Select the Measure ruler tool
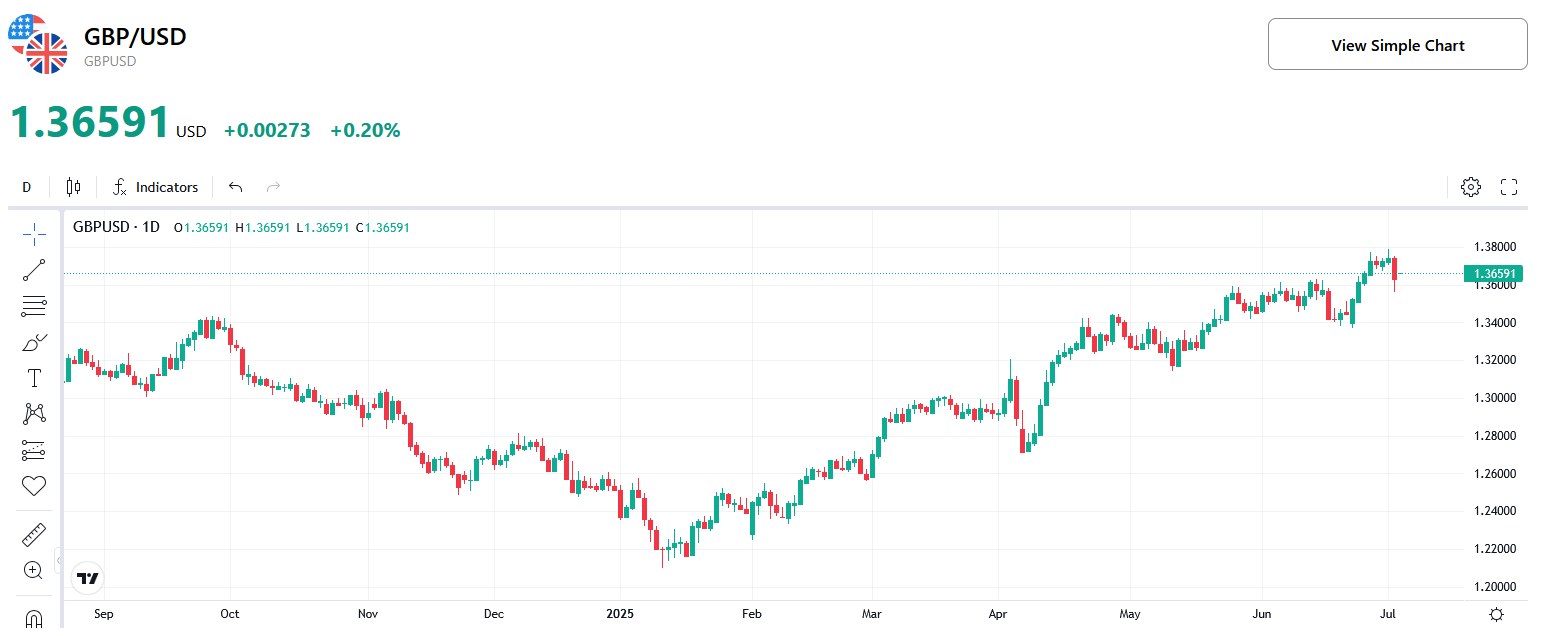The height and width of the screenshot is (636, 1545). pyautogui.click(x=33, y=533)
